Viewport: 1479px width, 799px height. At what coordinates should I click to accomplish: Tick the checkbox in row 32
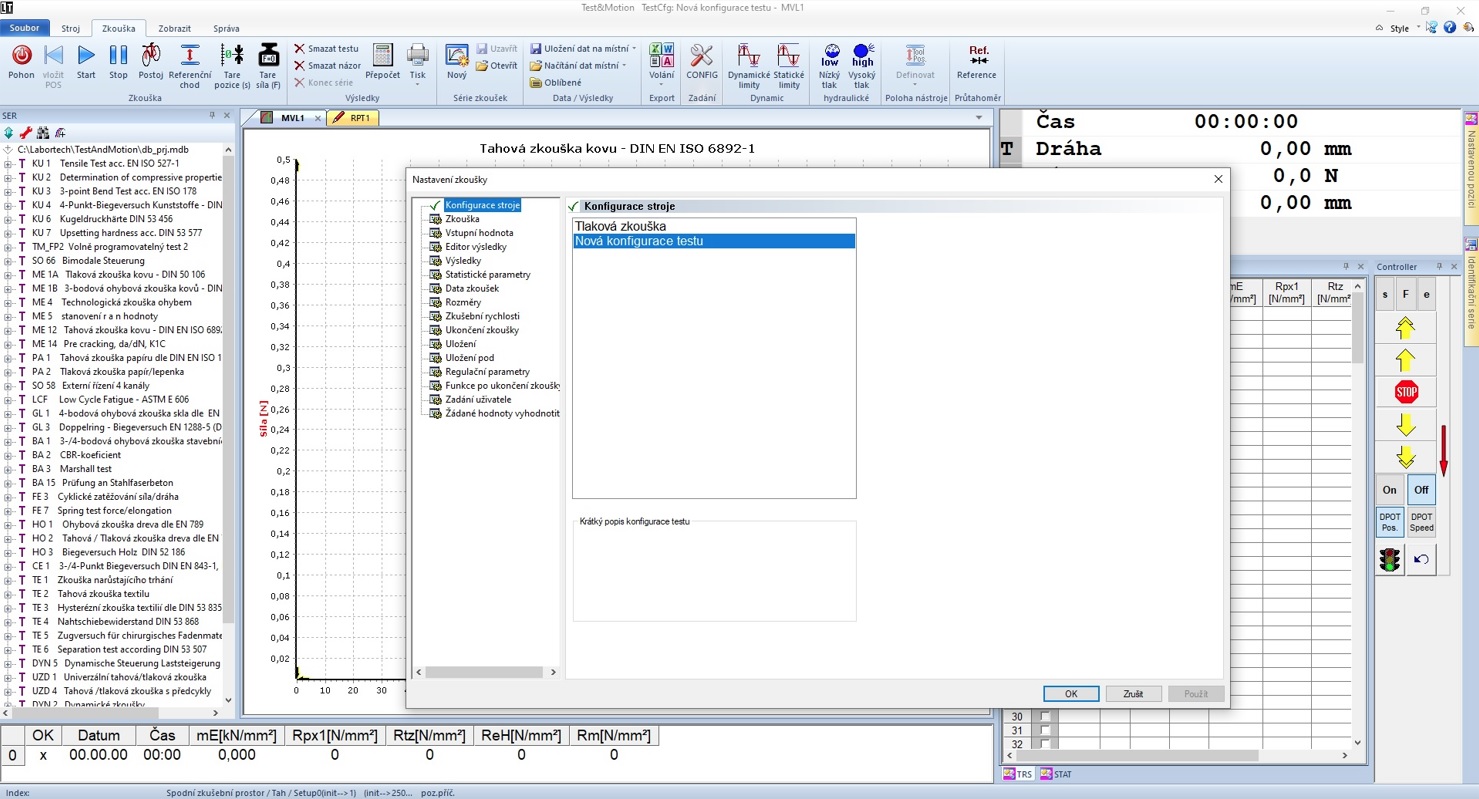pyautogui.click(x=1045, y=745)
